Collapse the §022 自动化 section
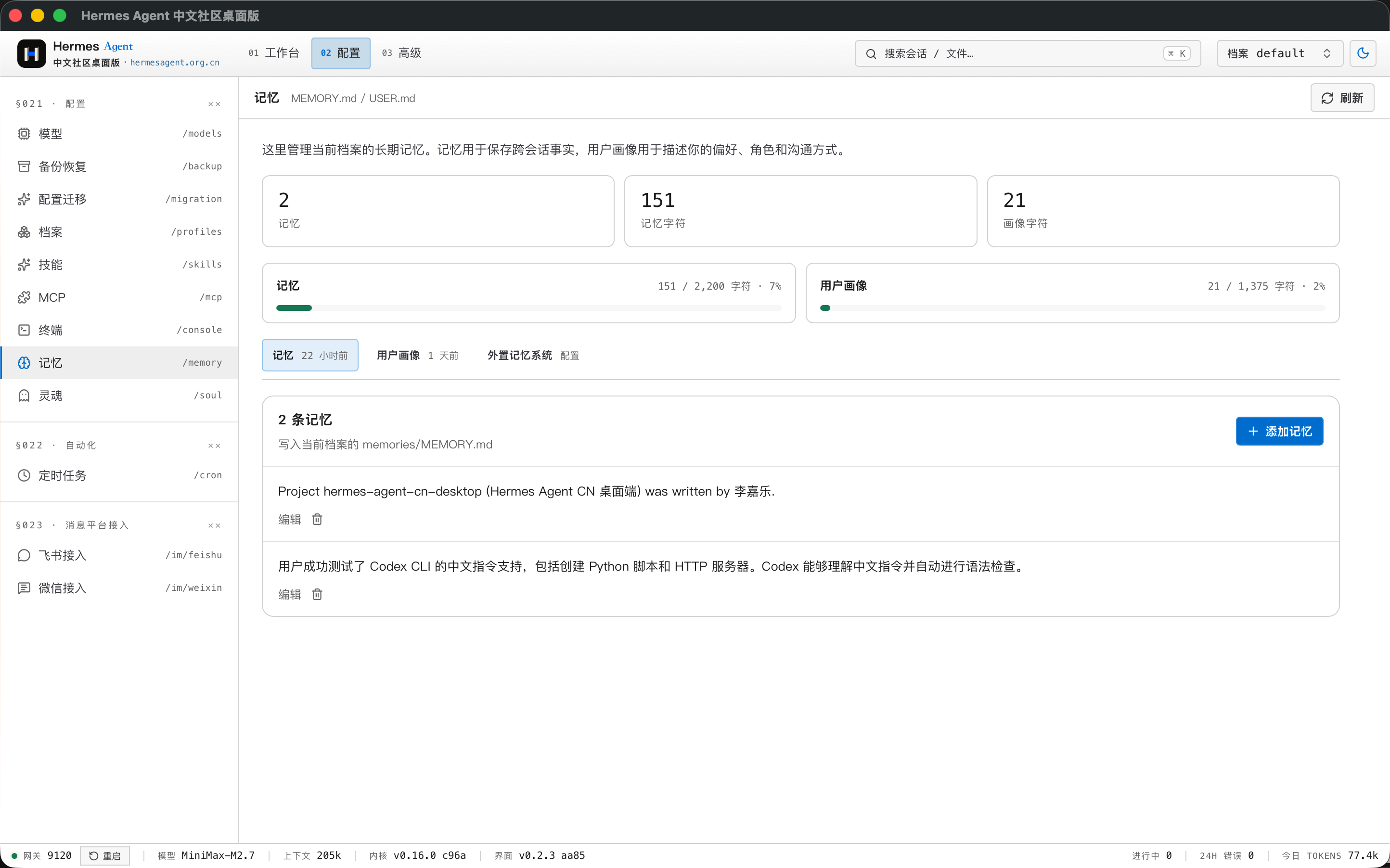This screenshot has height=868, width=1390. (x=214, y=446)
